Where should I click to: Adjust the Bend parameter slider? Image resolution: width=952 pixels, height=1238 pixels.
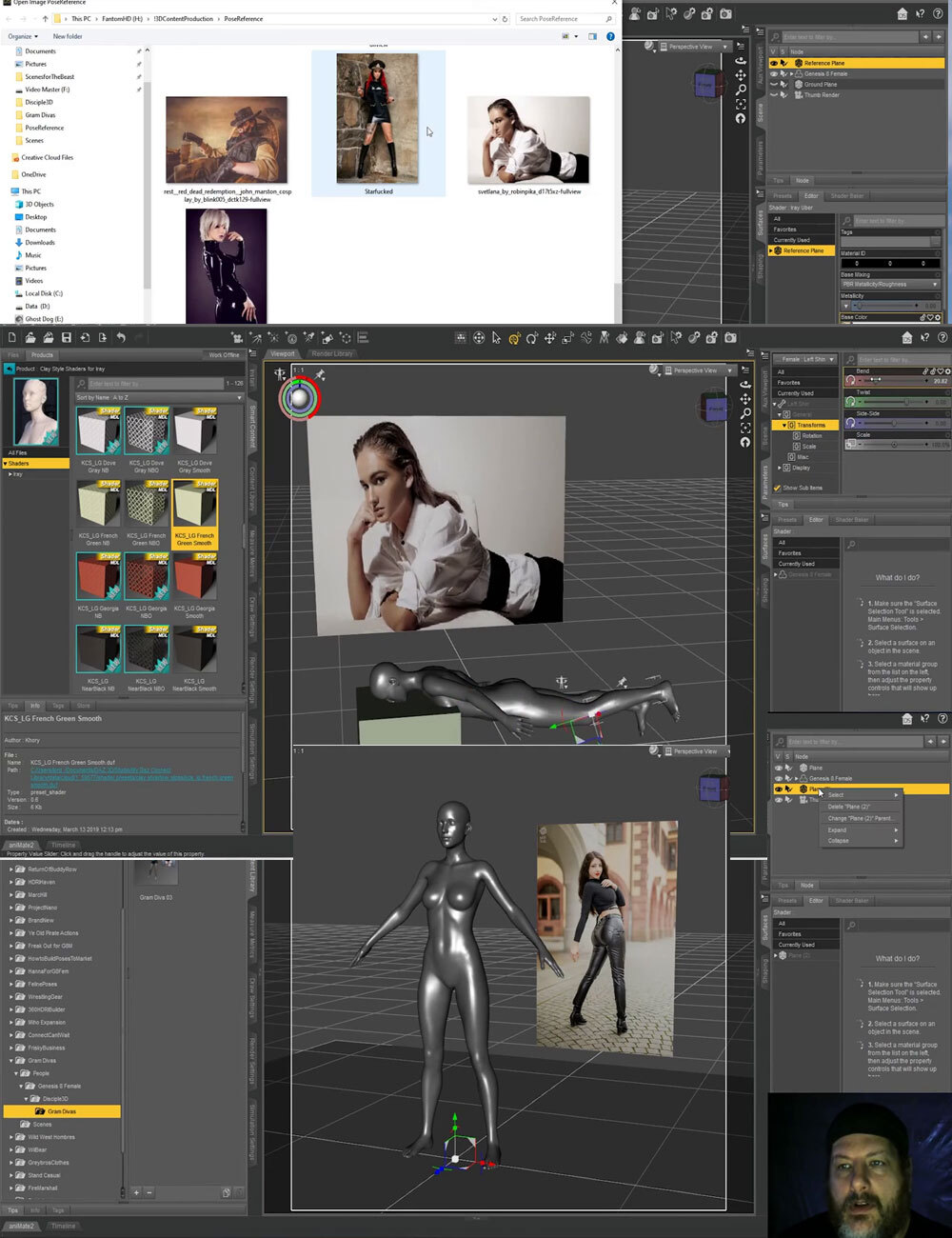pos(893,380)
